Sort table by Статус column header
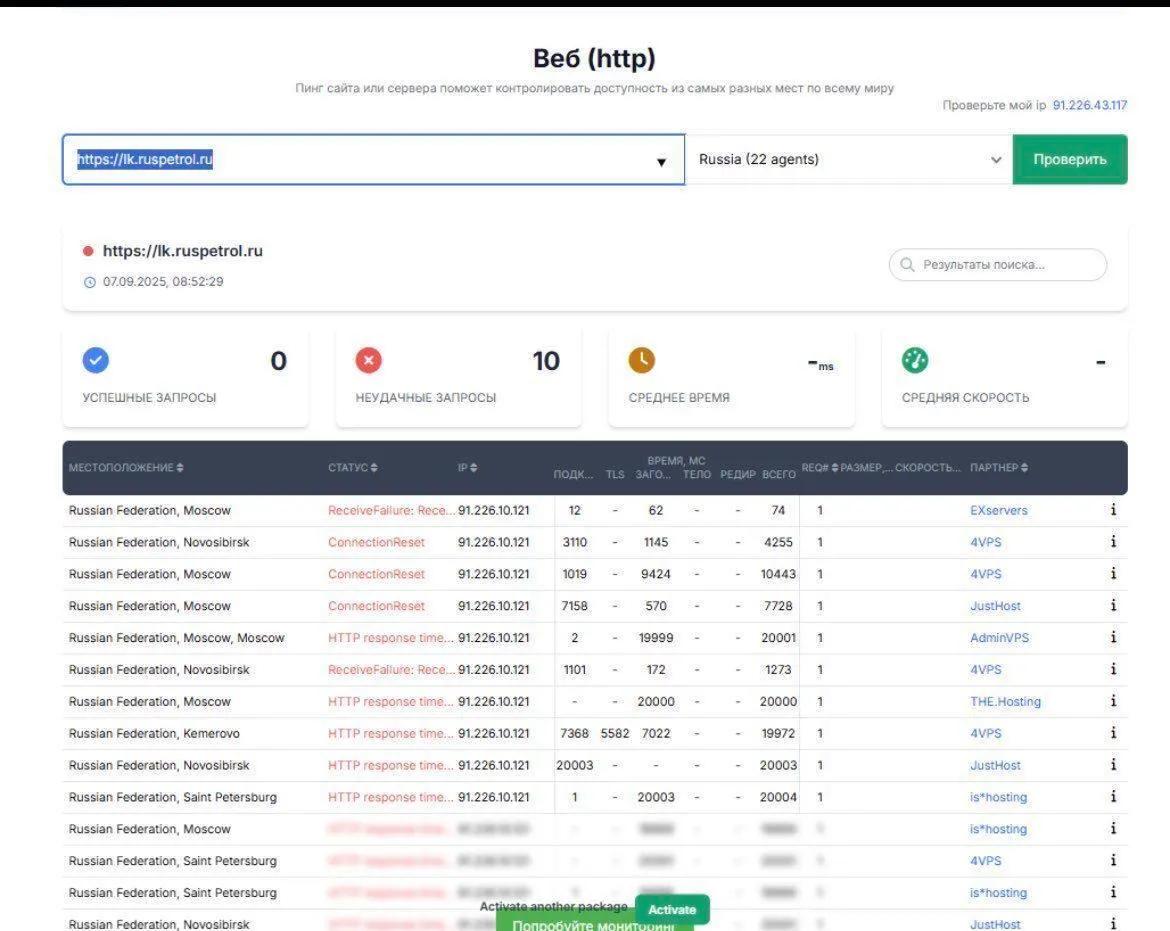The image size is (1170, 931). (x=353, y=468)
